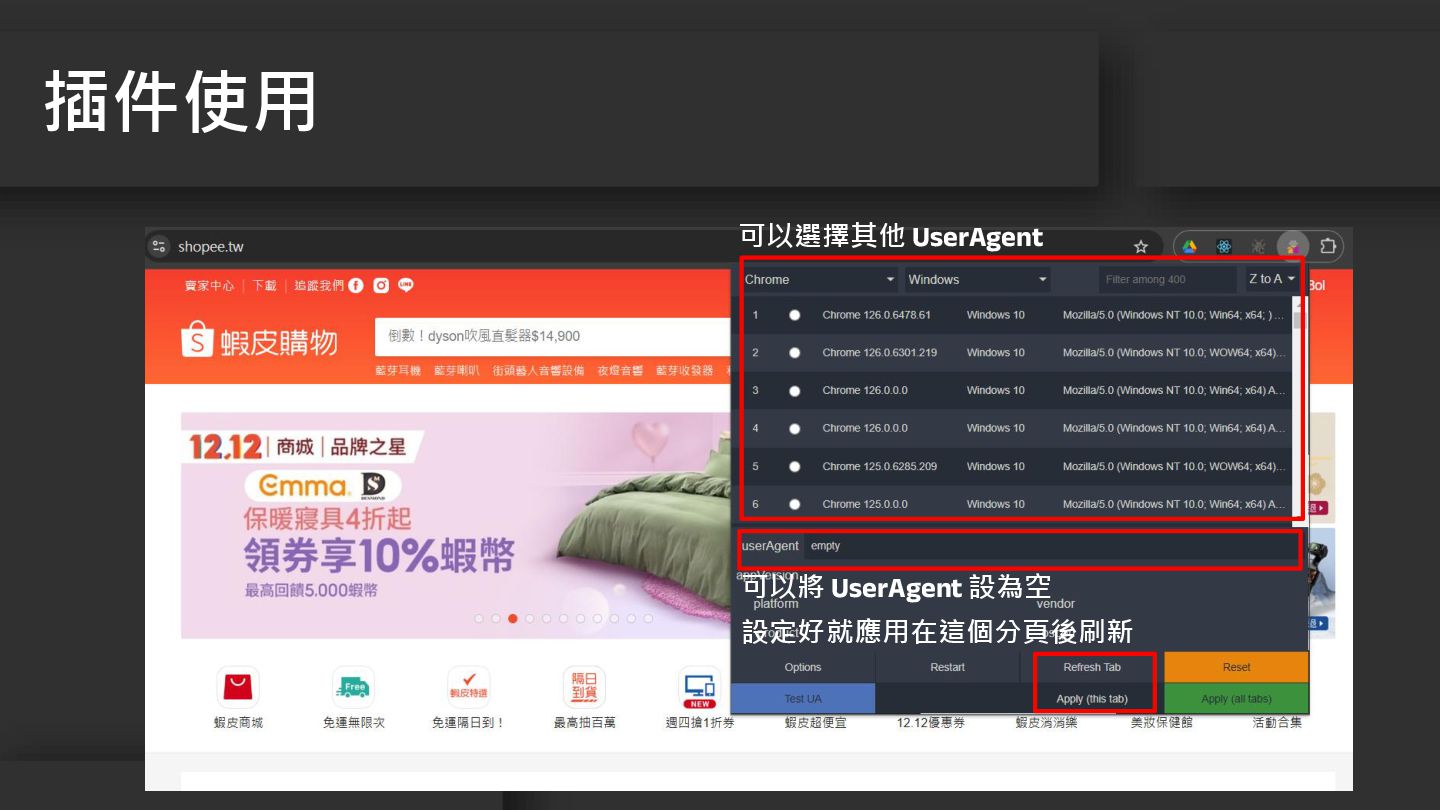Select radio button for Chrome 126.0.6301.219
This screenshot has width=1440, height=810.
click(795, 353)
